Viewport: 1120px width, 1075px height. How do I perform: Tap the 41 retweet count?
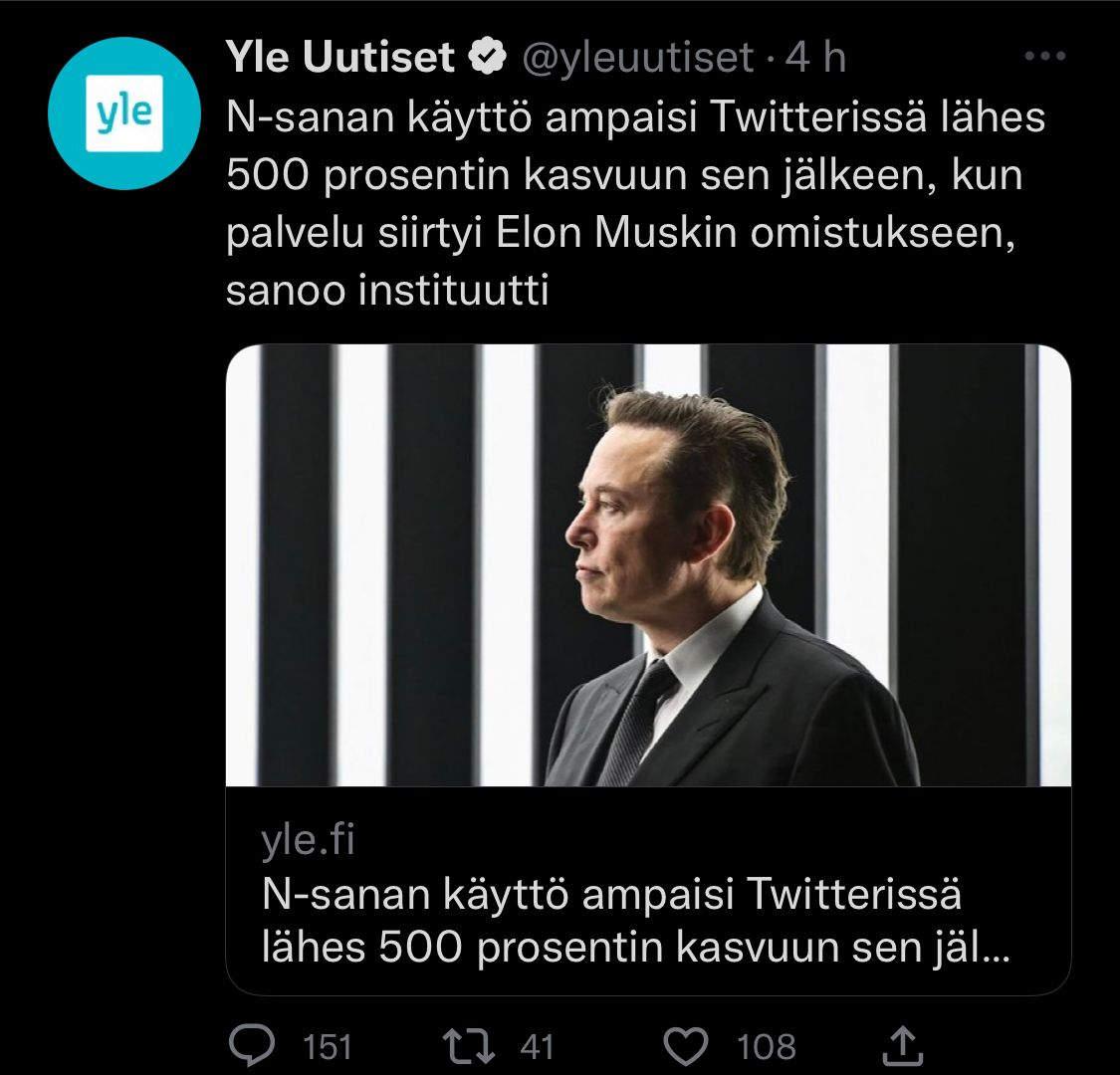(537, 1046)
